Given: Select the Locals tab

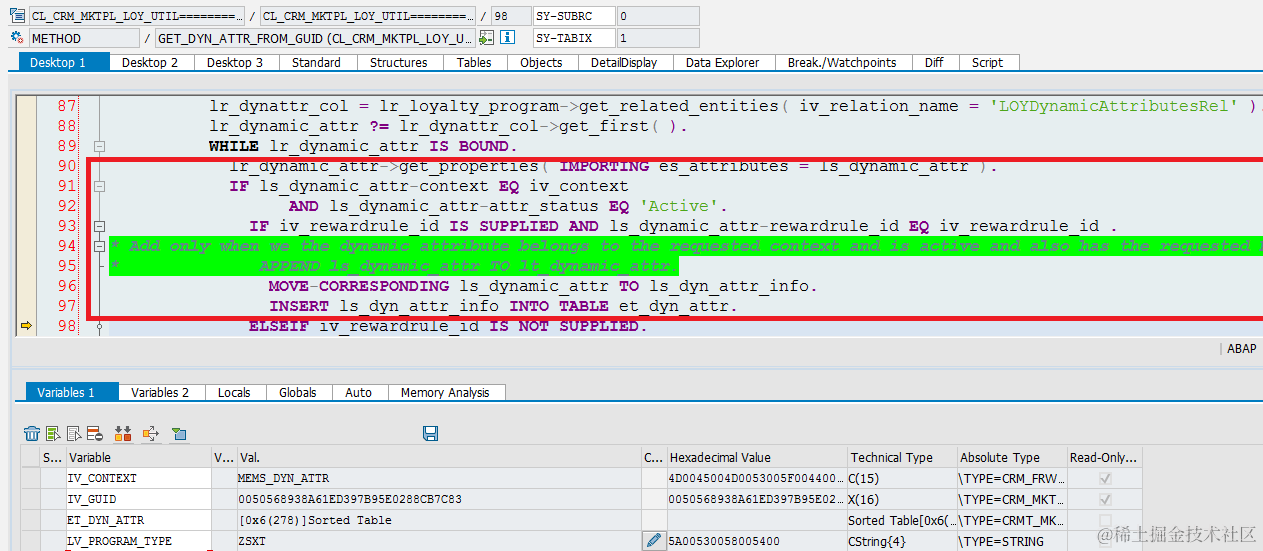Looking at the screenshot, I should click(x=234, y=392).
